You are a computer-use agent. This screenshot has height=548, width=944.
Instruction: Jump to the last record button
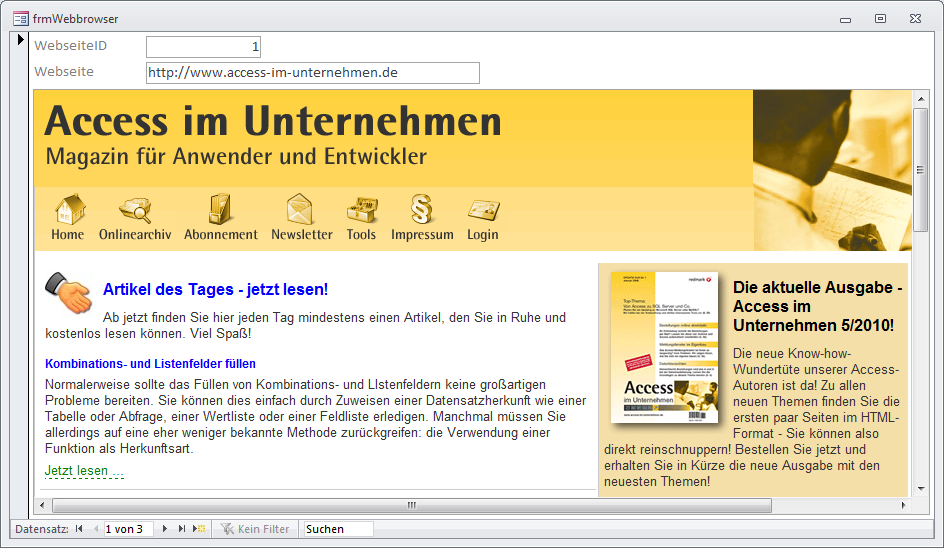[182, 529]
